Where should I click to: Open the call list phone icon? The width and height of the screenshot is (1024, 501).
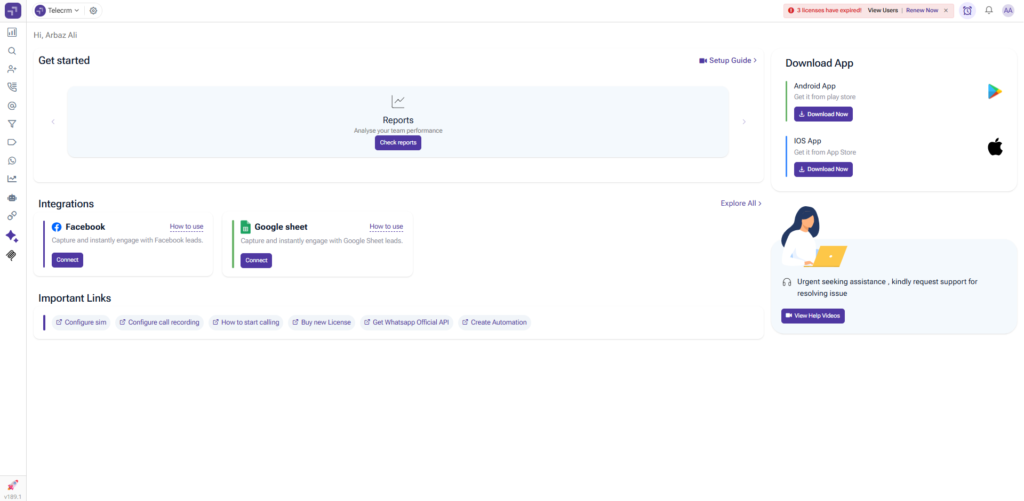click(12, 87)
